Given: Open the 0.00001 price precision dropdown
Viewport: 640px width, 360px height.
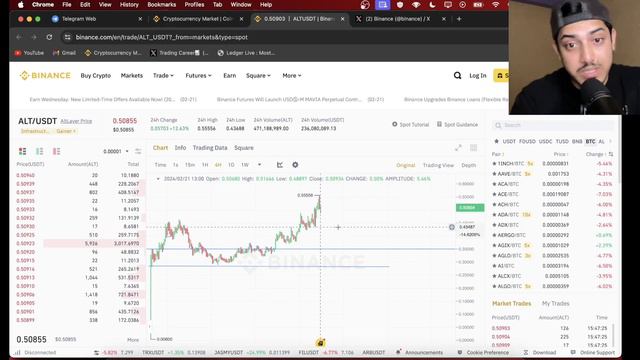Looking at the screenshot, I should [116, 151].
